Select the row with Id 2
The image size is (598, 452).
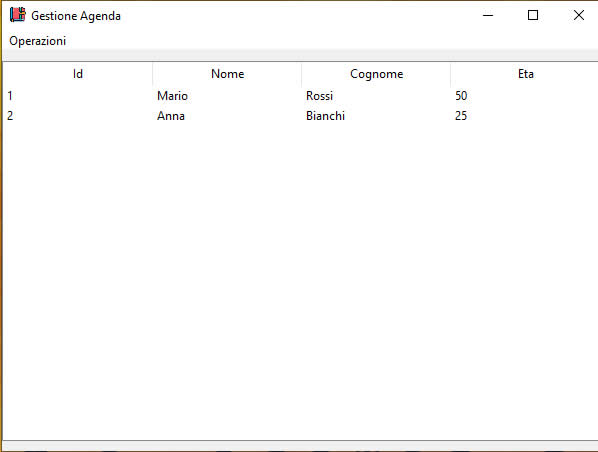click(x=301, y=116)
